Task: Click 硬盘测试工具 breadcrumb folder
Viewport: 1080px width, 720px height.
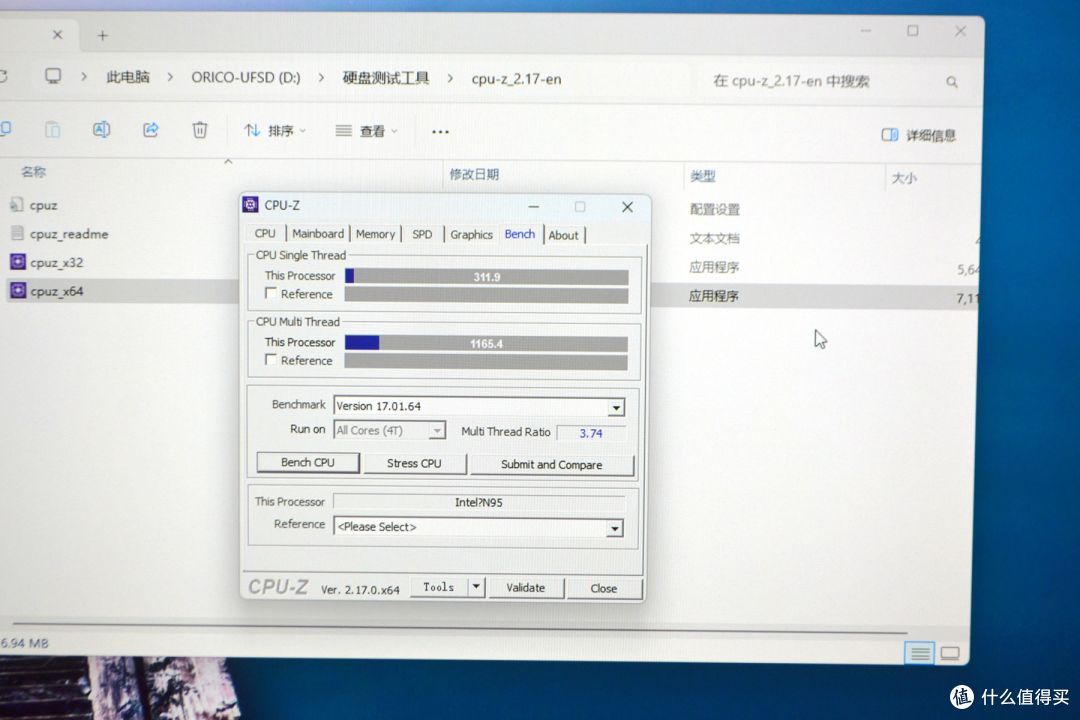Action: 386,78
